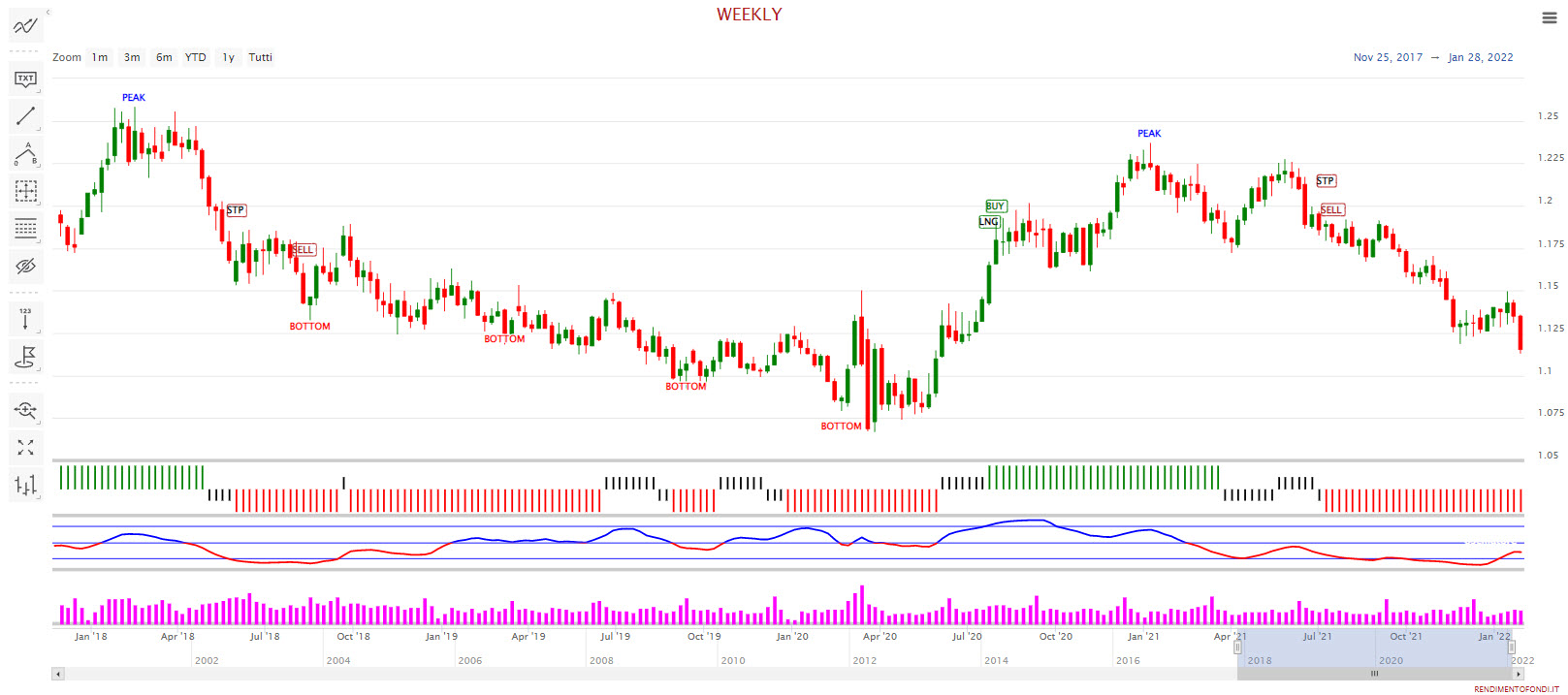The height and width of the screenshot is (695, 1568).
Task: Click the BOTTOM label near Oct '19
Action: click(x=686, y=387)
